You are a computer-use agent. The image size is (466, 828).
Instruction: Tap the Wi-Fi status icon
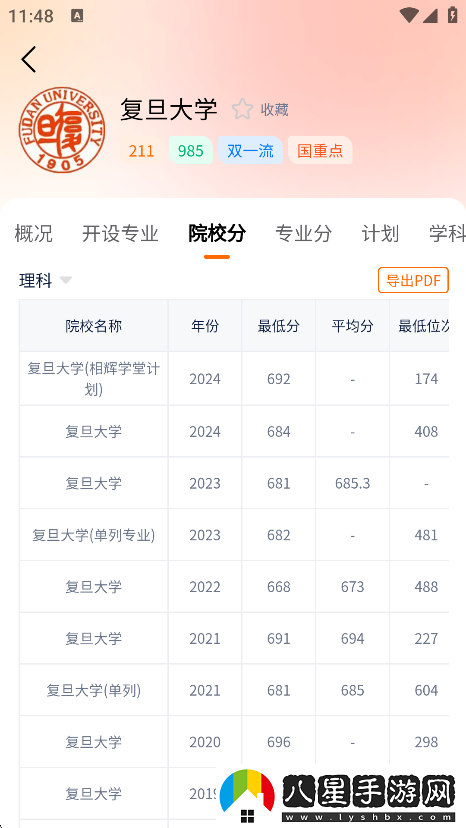click(408, 15)
